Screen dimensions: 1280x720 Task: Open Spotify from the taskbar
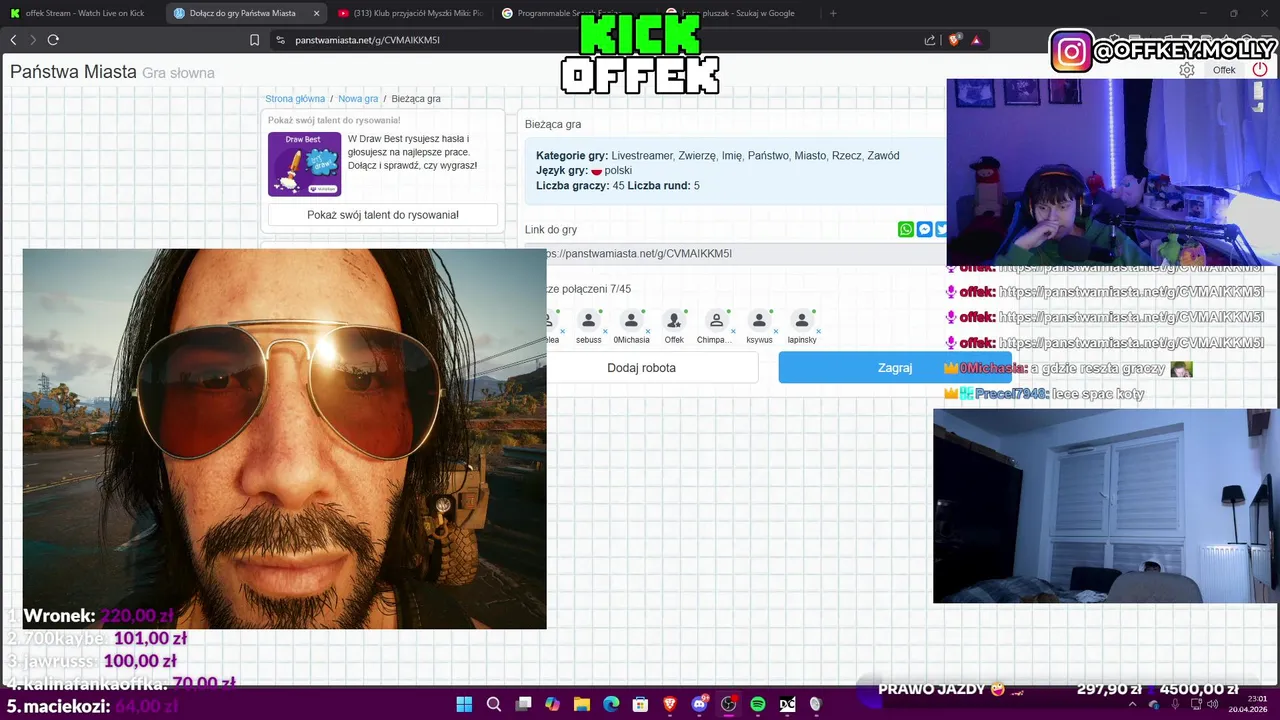pos(758,704)
